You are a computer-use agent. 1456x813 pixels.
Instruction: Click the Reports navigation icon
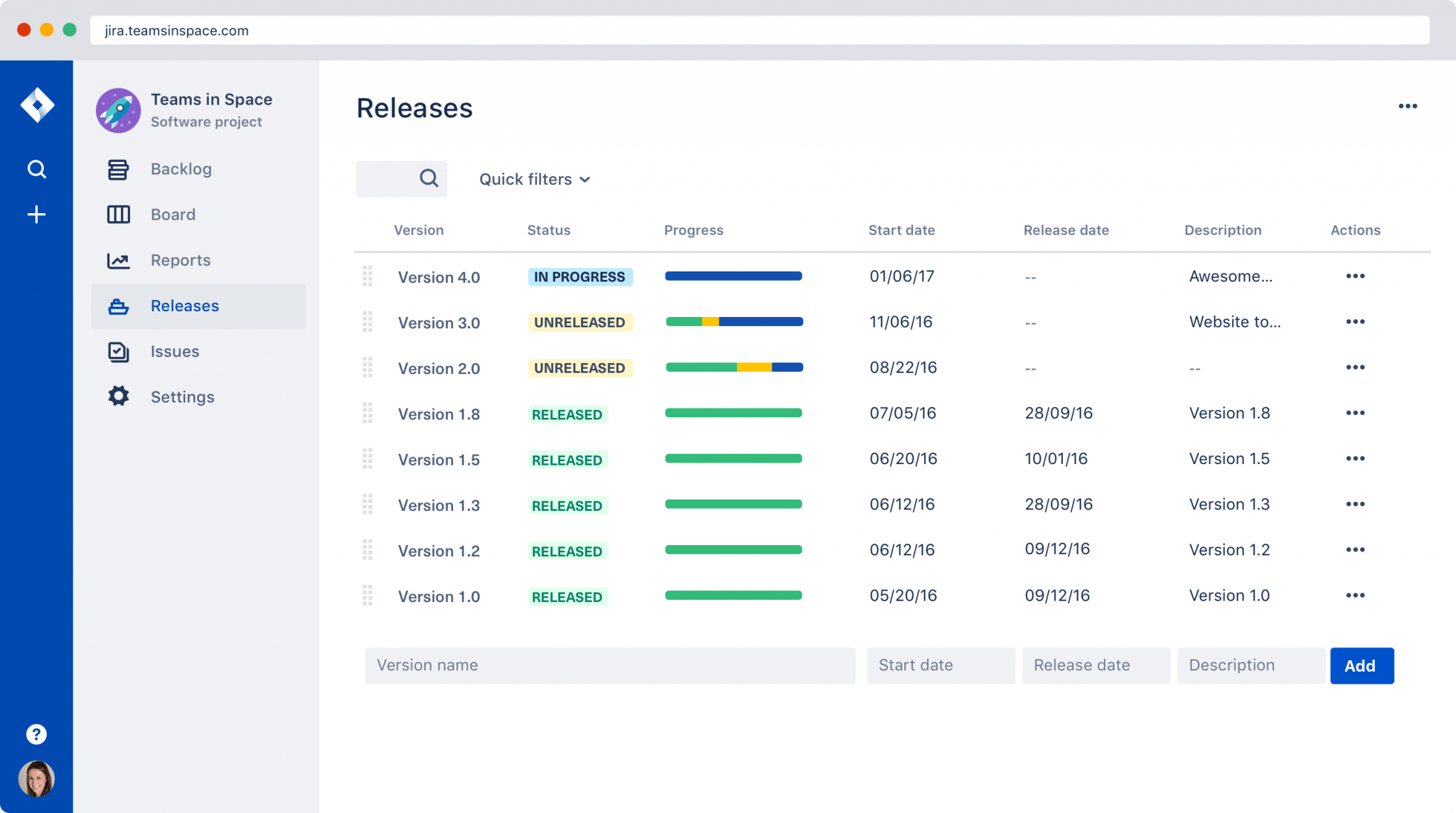[118, 259]
